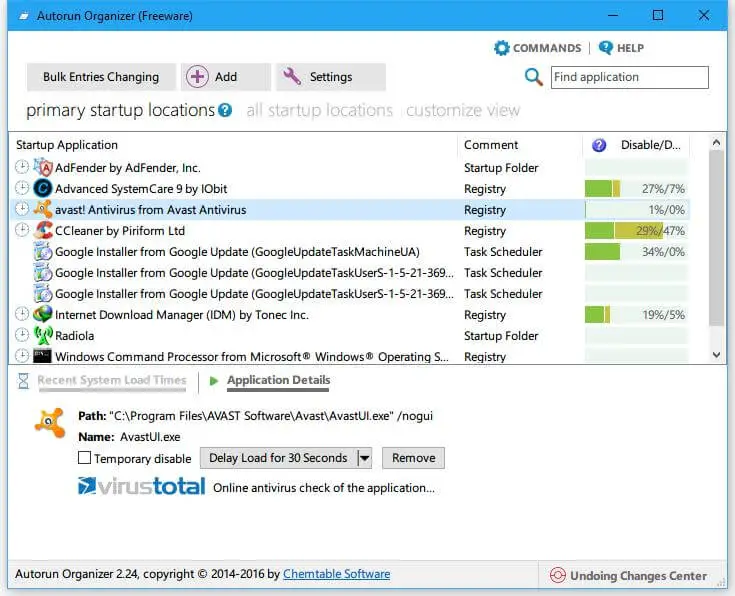Screen dimensions: 735x596
Task: Click the hourglass icon near Recent System Load Times
Action: tap(23, 381)
